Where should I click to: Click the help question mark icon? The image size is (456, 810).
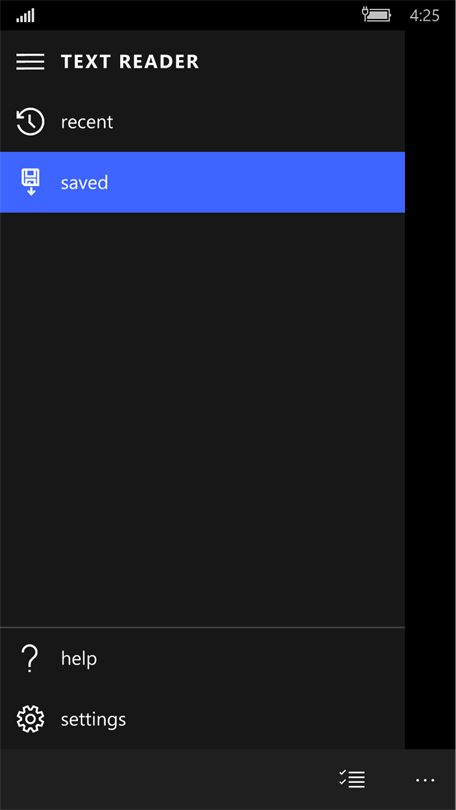click(30, 658)
